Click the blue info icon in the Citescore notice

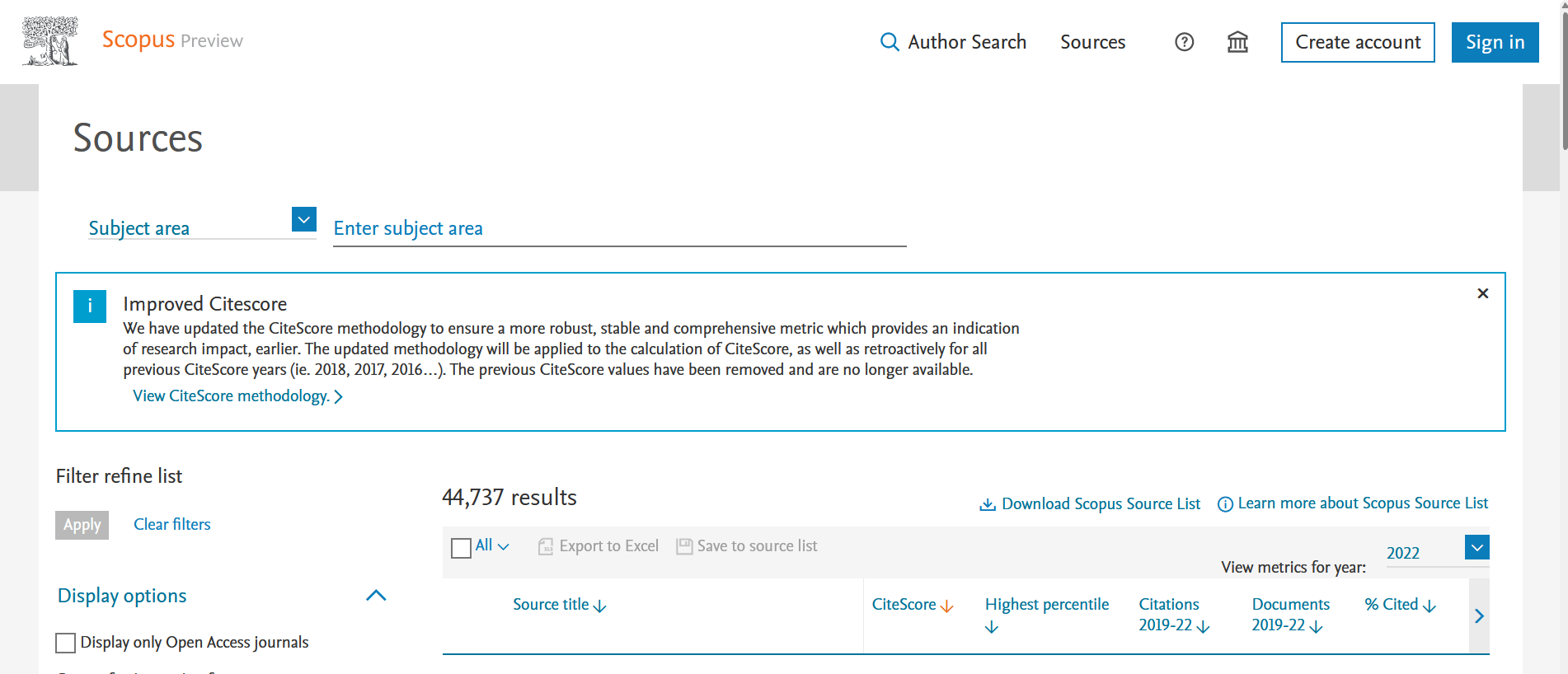point(90,307)
